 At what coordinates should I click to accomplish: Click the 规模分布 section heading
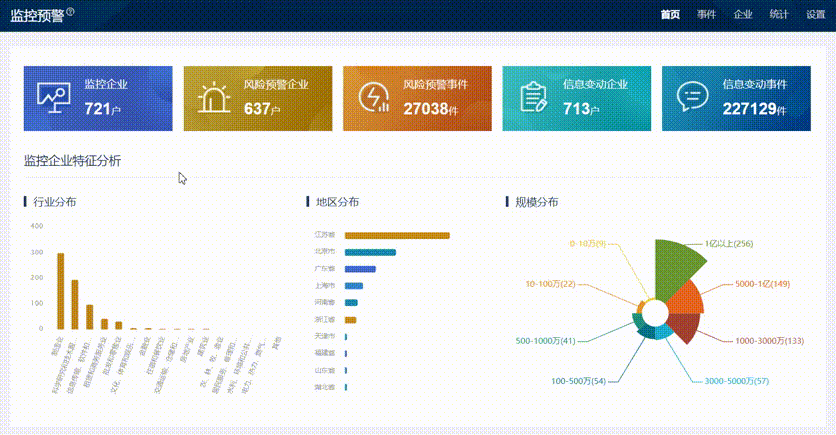(x=537, y=202)
